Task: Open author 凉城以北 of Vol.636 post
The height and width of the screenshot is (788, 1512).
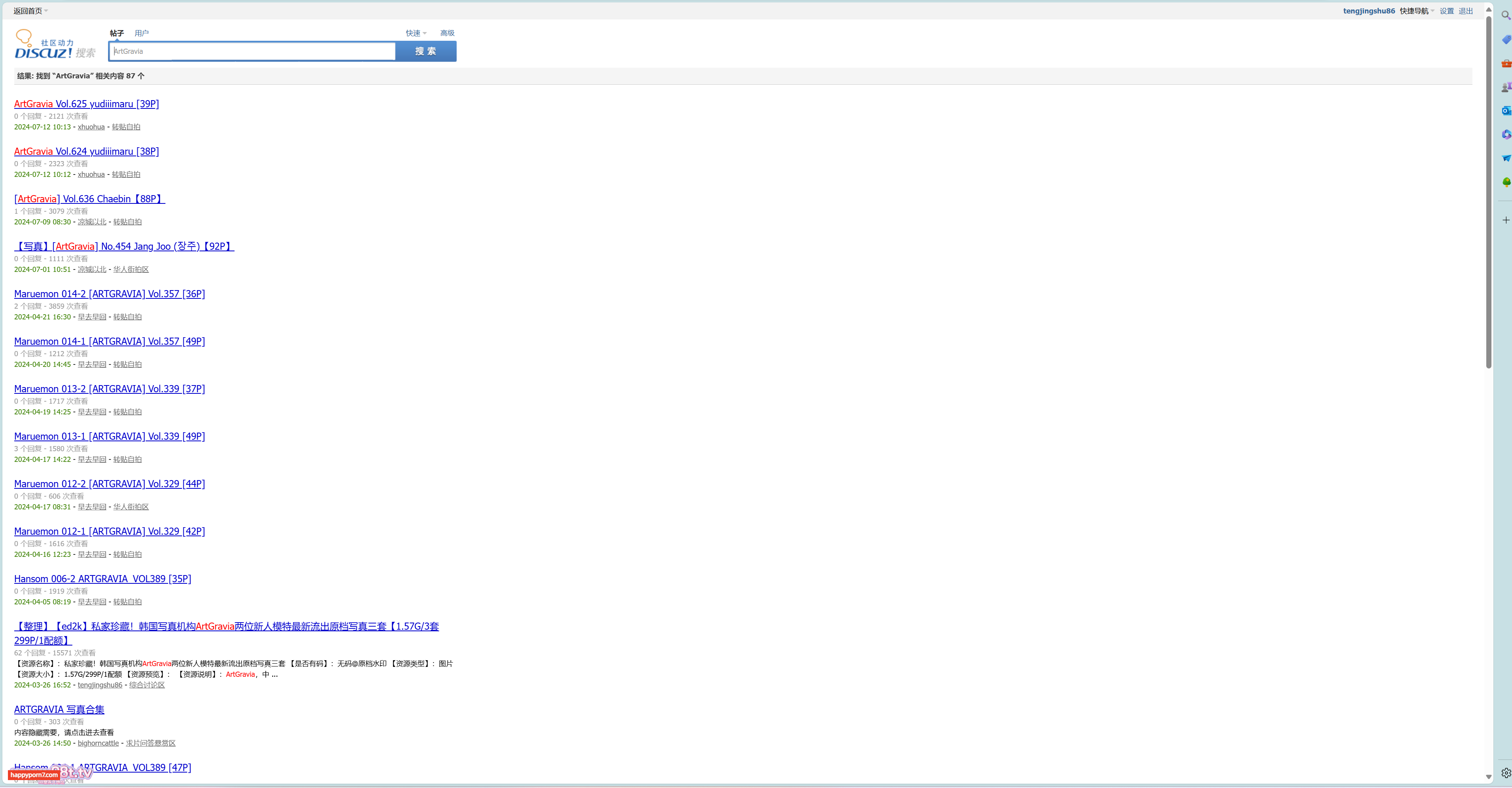Action: [92, 222]
